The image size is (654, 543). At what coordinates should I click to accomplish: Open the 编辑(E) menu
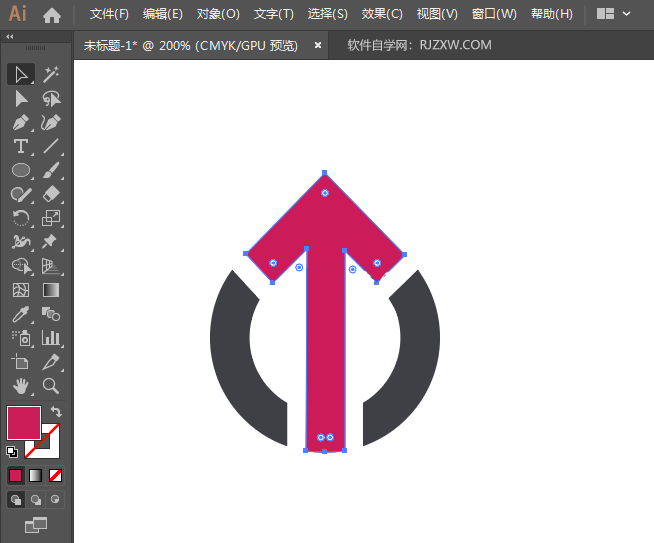163,14
